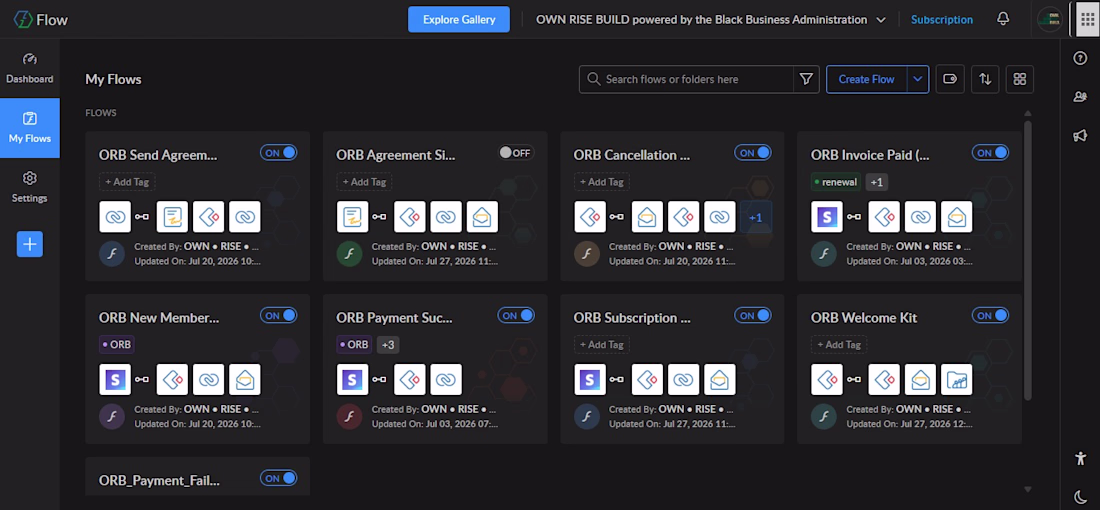Switch to night mode moon icon
The height and width of the screenshot is (510, 1100).
point(1080,495)
